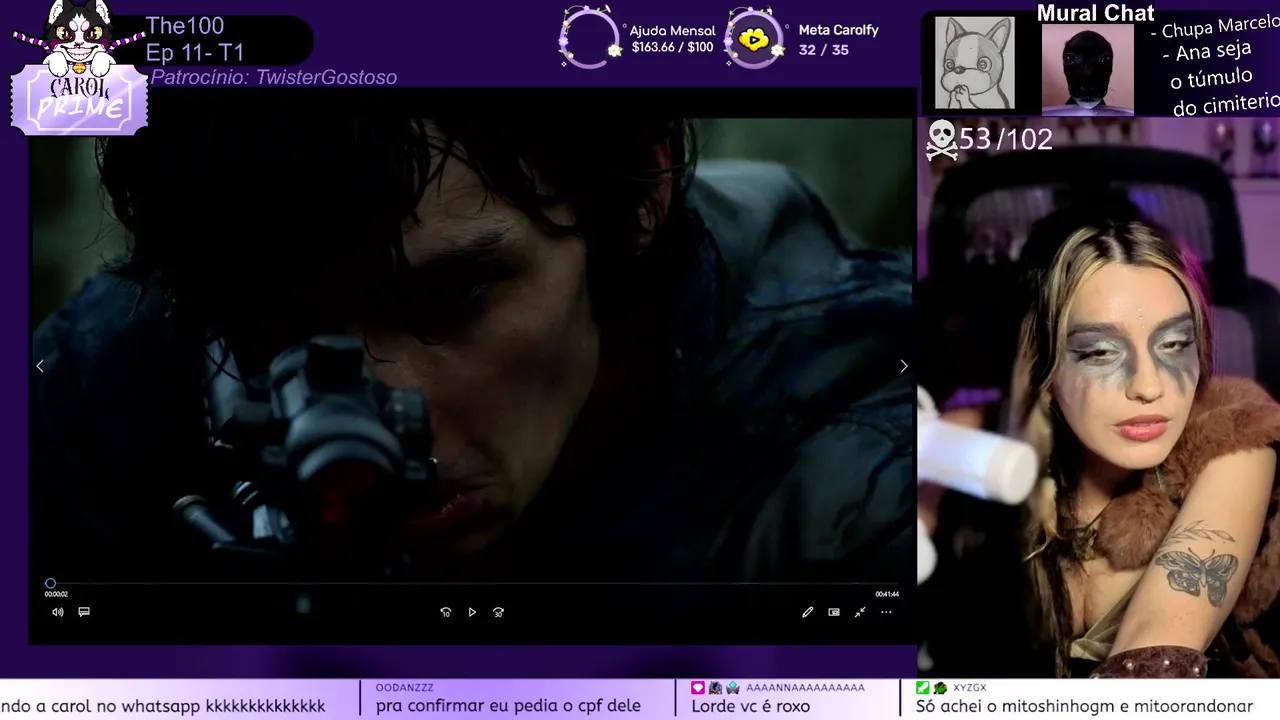
Task: Switch to mini player view
Action: [x=834, y=612]
